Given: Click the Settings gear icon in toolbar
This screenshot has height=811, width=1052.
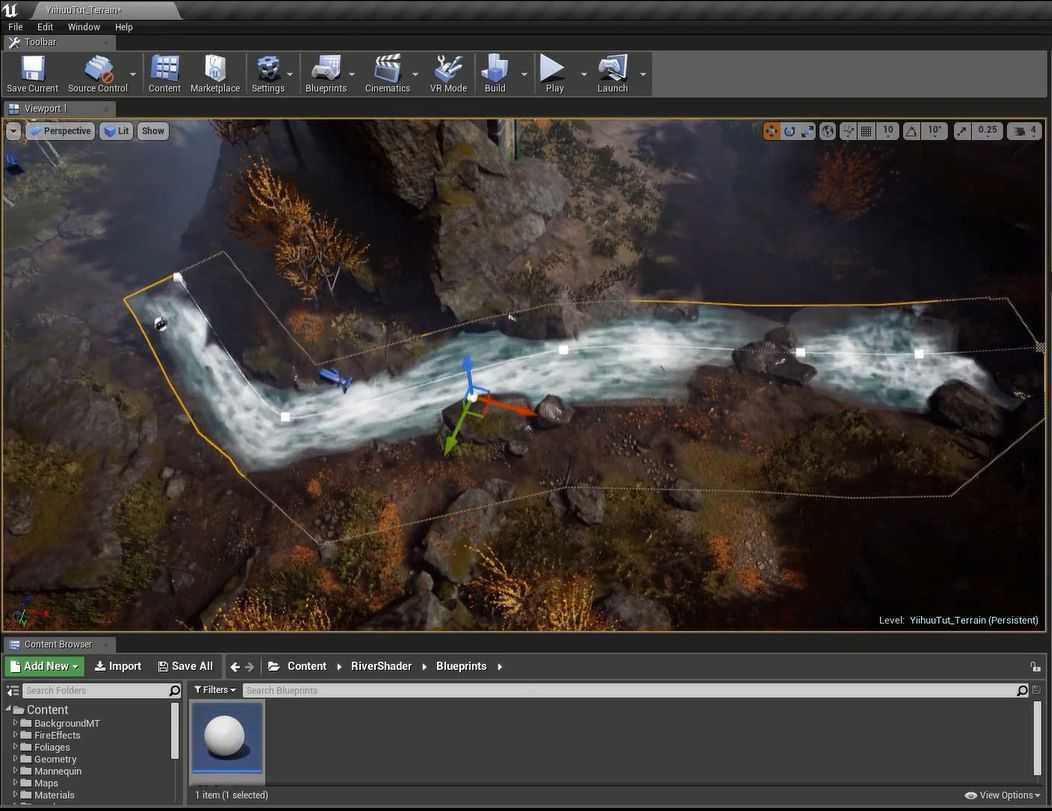Looking at the screenshot, I should [x=268, y=74].
